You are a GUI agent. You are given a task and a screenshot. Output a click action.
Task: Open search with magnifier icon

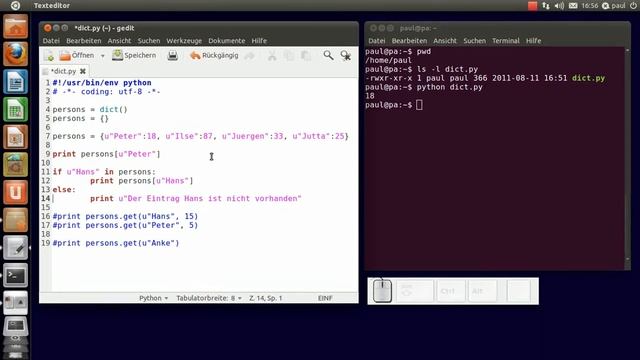(x=328, y=55)
